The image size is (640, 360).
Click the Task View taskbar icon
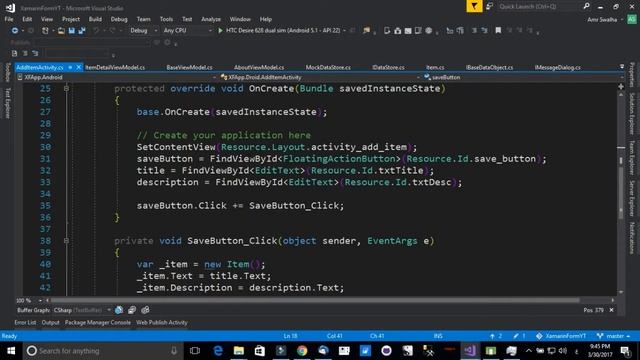[195, 351]
